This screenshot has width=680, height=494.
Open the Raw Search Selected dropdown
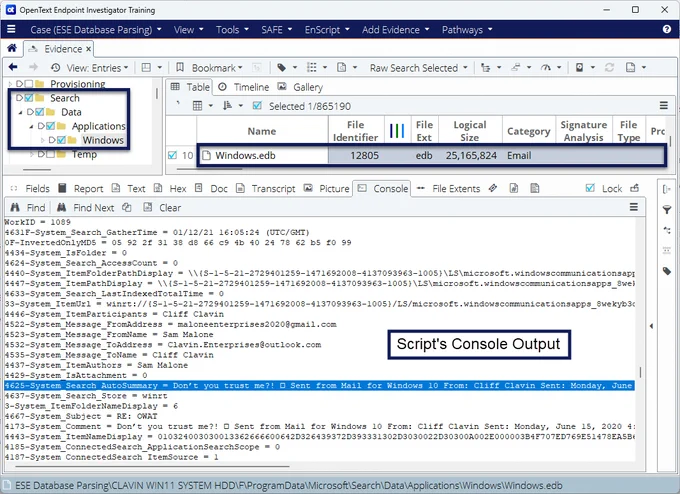[418, 68]
